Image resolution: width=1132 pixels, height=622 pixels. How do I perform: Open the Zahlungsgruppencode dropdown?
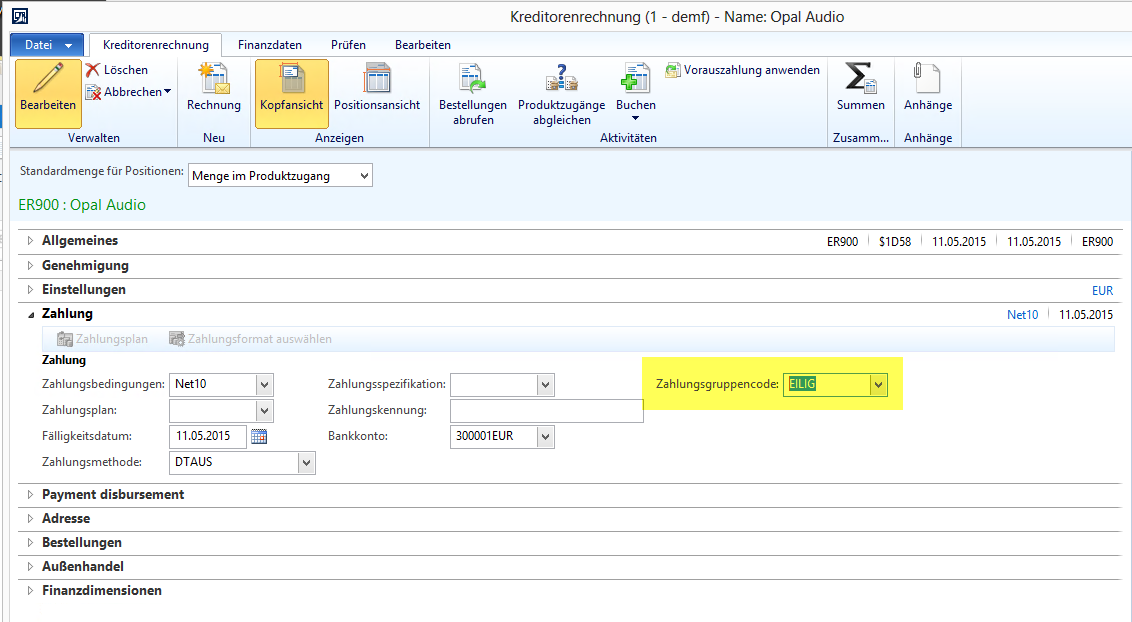[878, 385]
